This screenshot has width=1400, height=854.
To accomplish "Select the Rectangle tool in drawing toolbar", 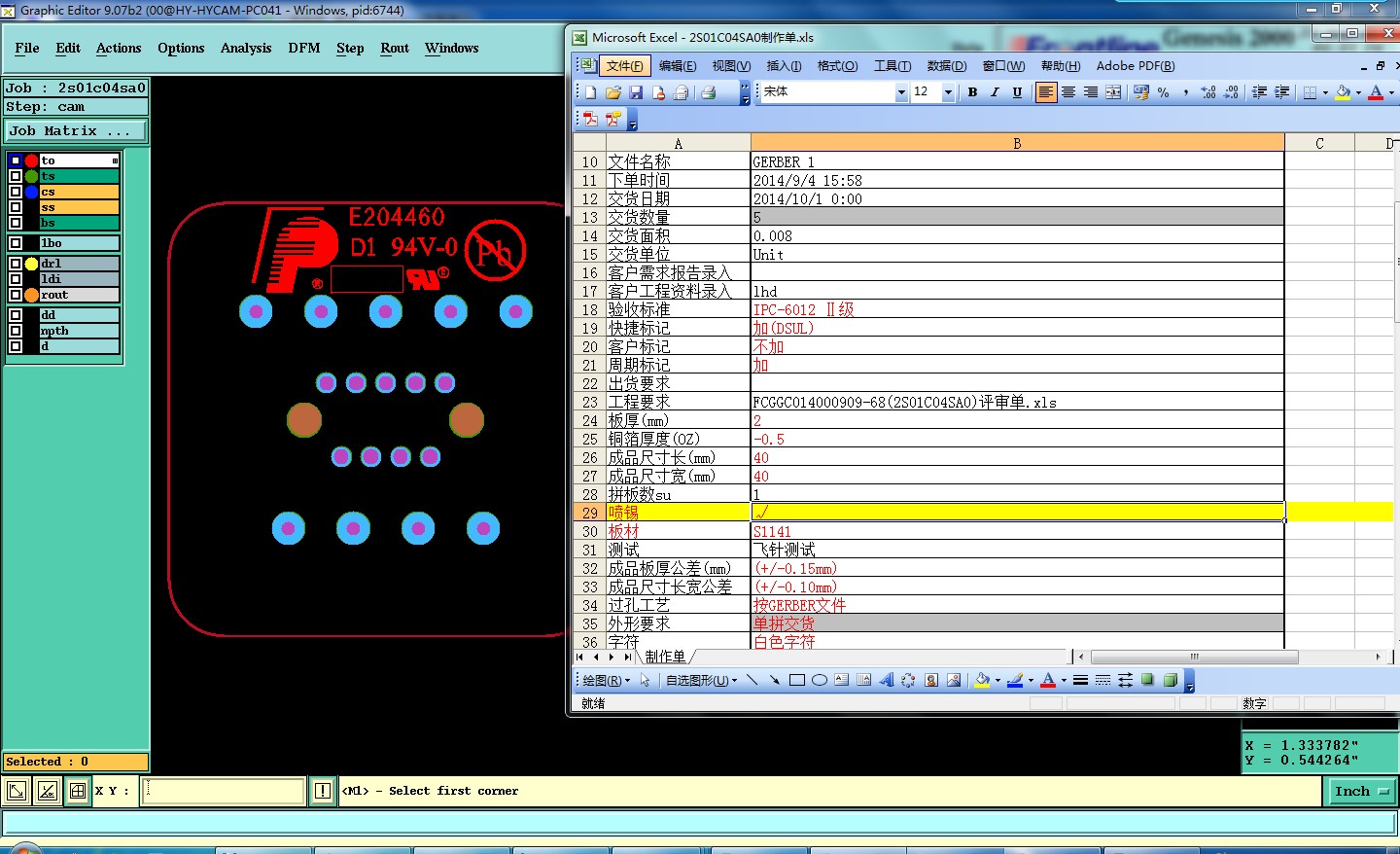I will pyautogui.click(x=796, y=681).
